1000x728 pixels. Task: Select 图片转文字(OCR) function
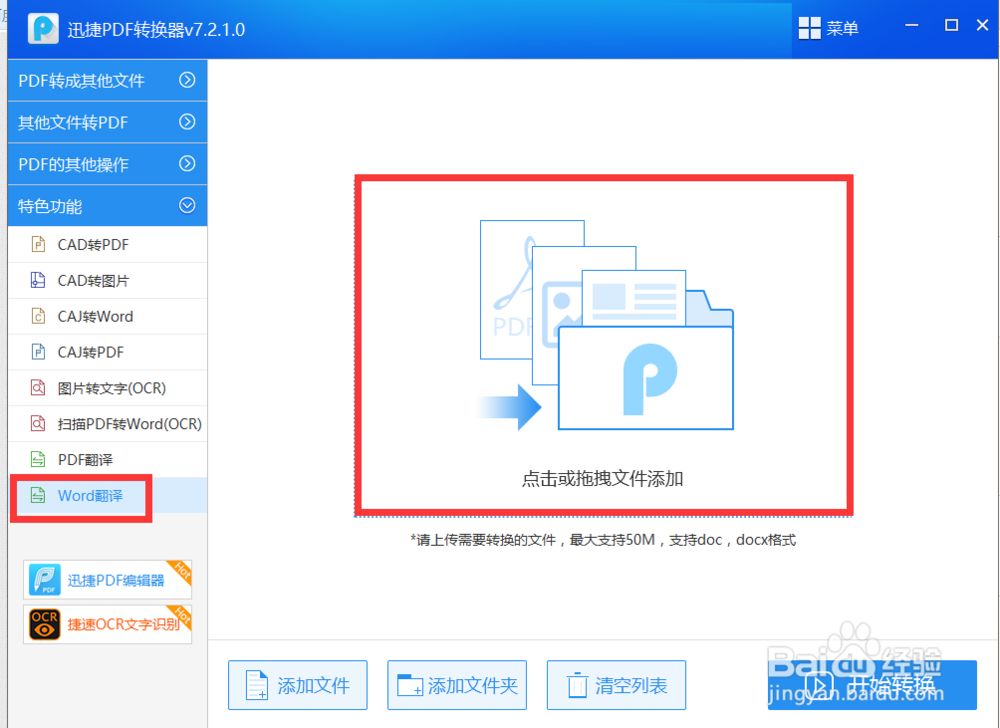click(x=107, y=388)
